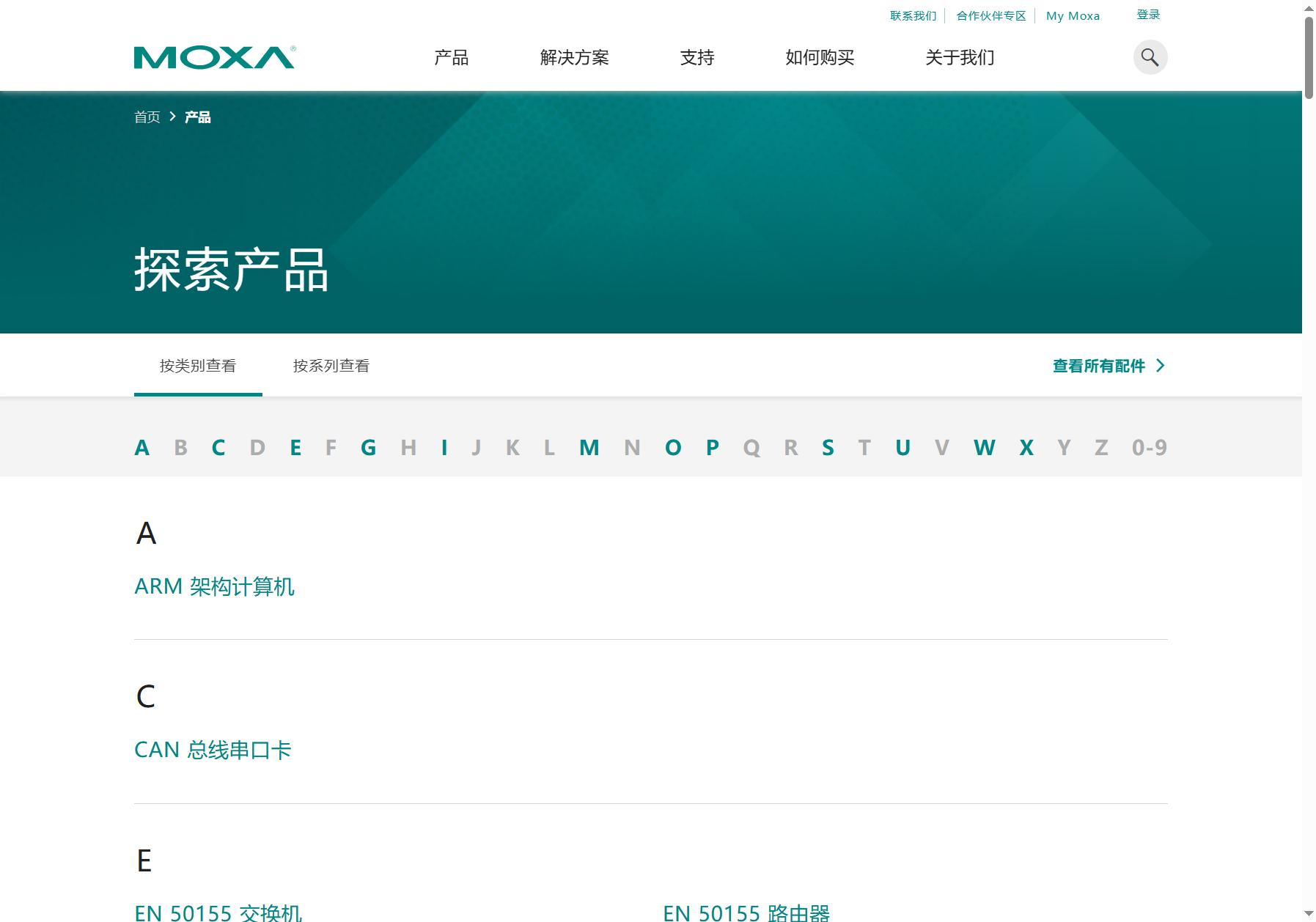This screenshot has height=922, width=1316.
Task: Click the chevron beside 查看所有配件
Action: 1160,366
